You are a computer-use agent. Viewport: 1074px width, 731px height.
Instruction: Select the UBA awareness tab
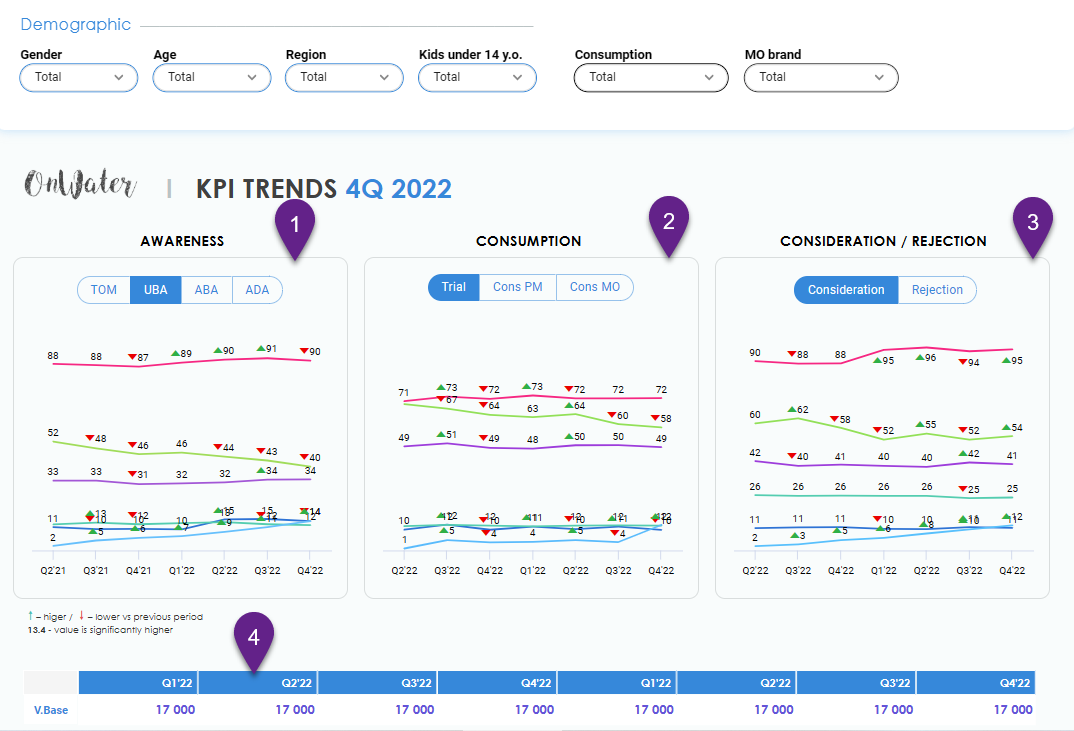pyautogui.click(x=156, y=290)
